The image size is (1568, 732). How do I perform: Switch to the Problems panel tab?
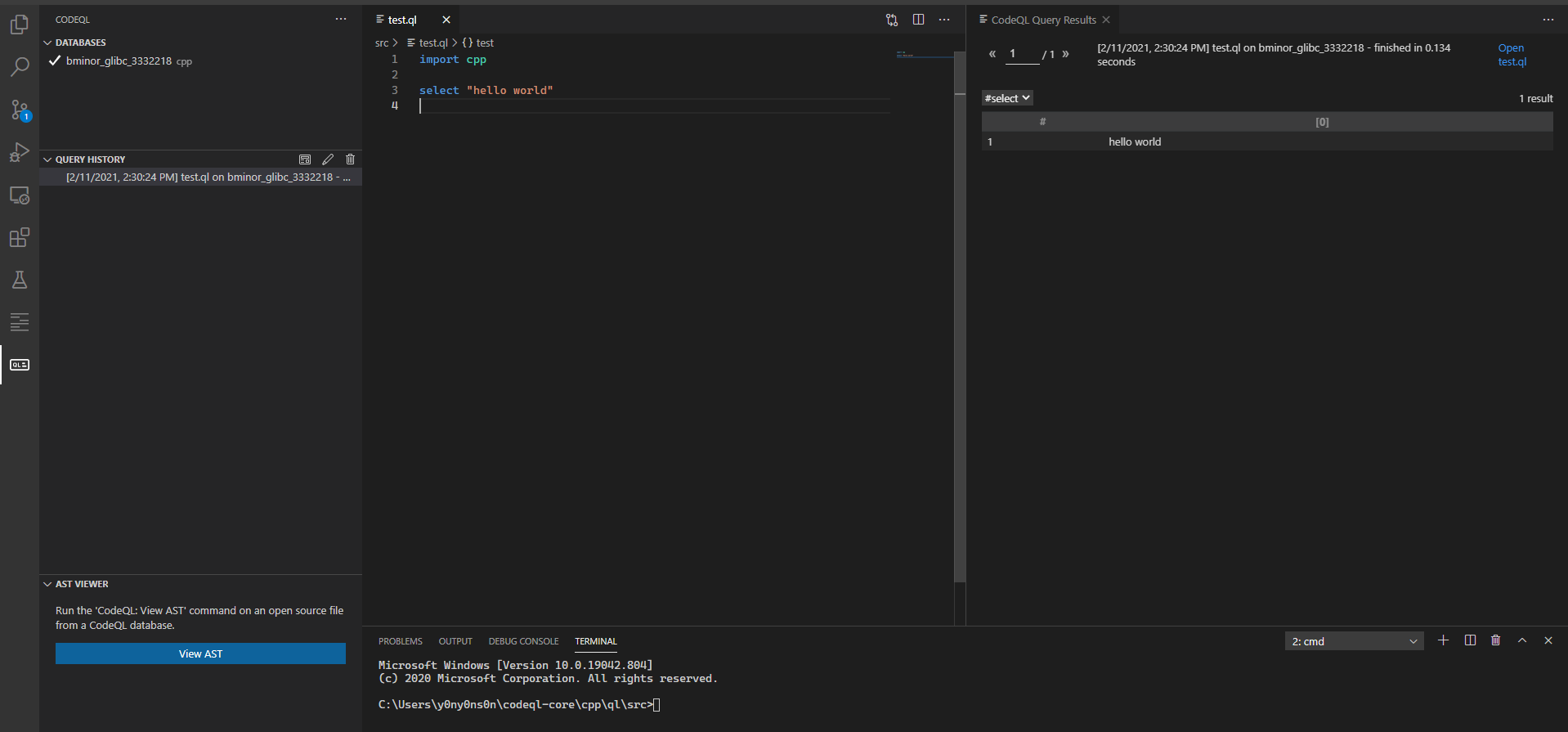[x=400, y=641]
